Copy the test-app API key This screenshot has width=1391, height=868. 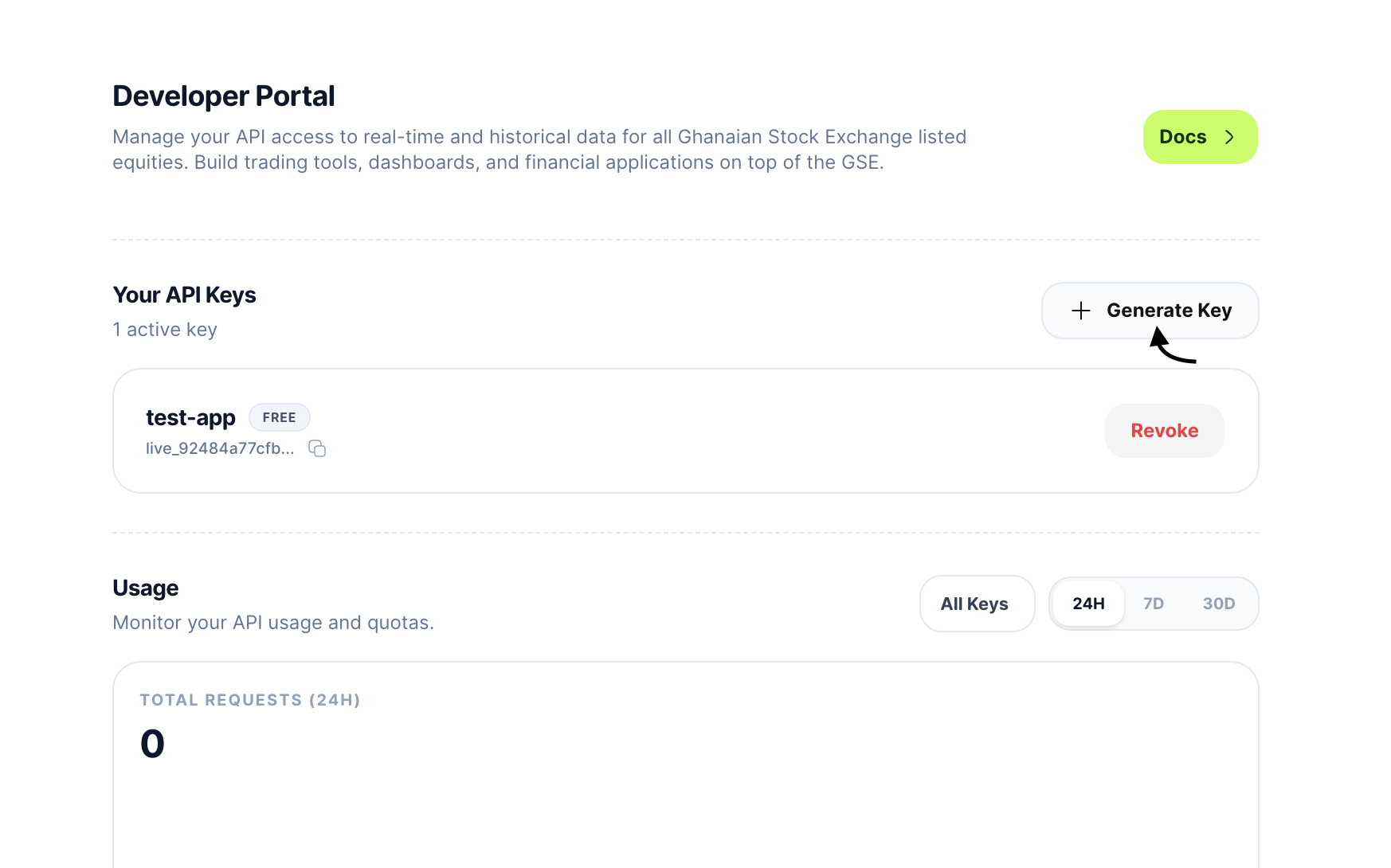coord(317,448)
